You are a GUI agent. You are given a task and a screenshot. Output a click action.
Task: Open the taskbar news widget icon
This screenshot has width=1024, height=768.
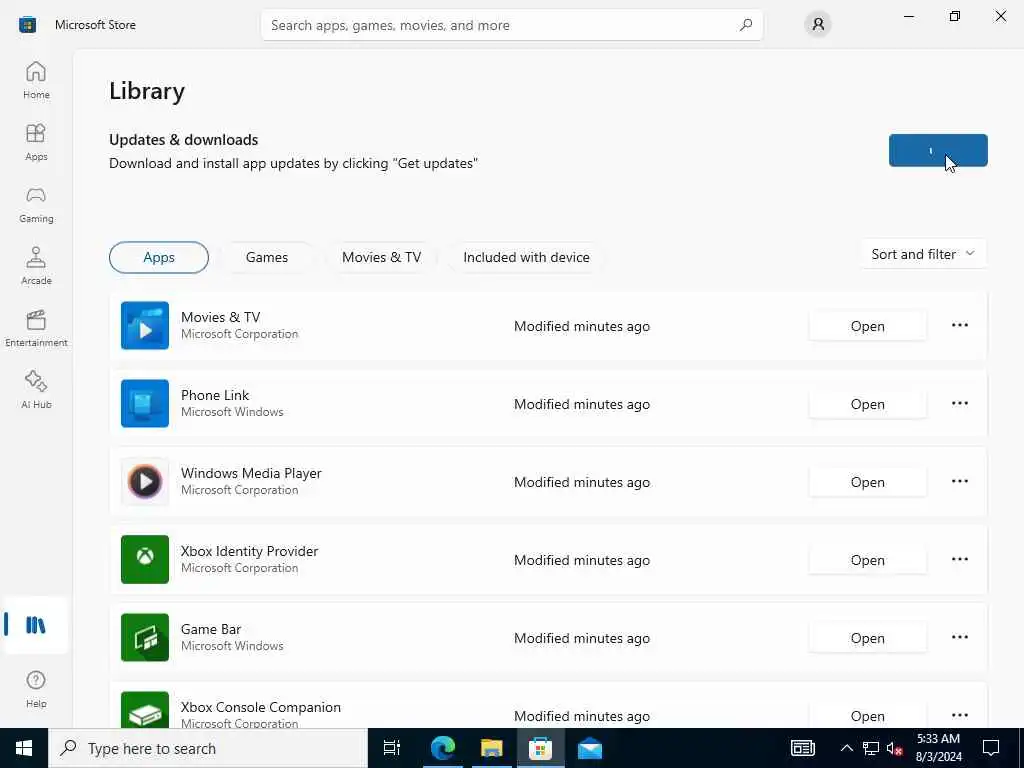tap(803, 748)
